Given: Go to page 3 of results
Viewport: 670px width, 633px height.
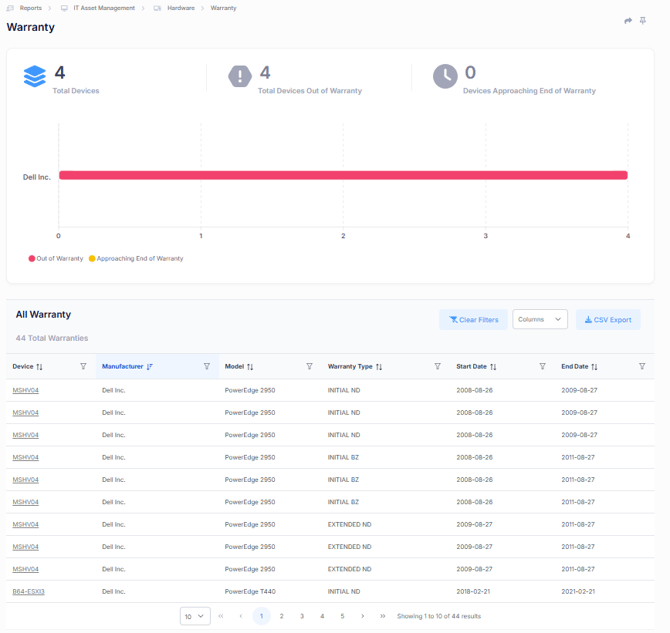Looking at the screenshot, I should pyautogui.click(x=302, y=616).
